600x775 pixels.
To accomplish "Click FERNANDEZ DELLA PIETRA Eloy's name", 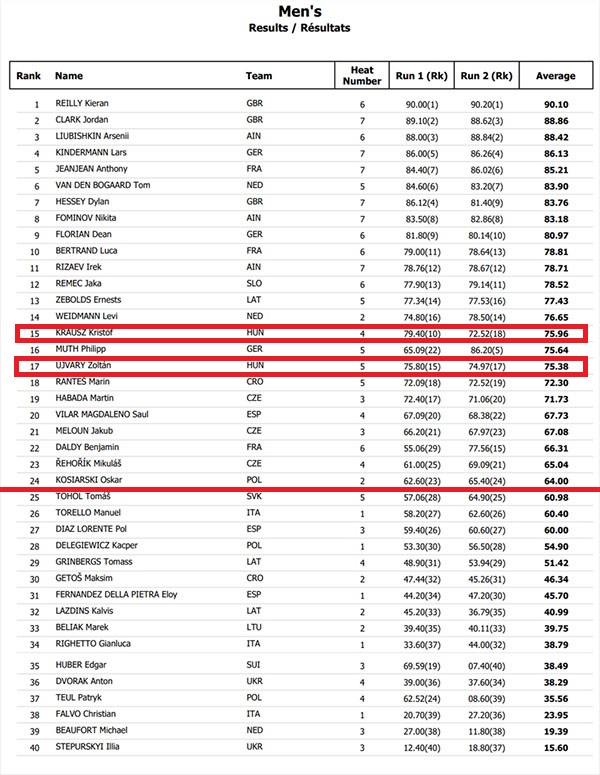I will pyautogui.click(x=116, y=595).
